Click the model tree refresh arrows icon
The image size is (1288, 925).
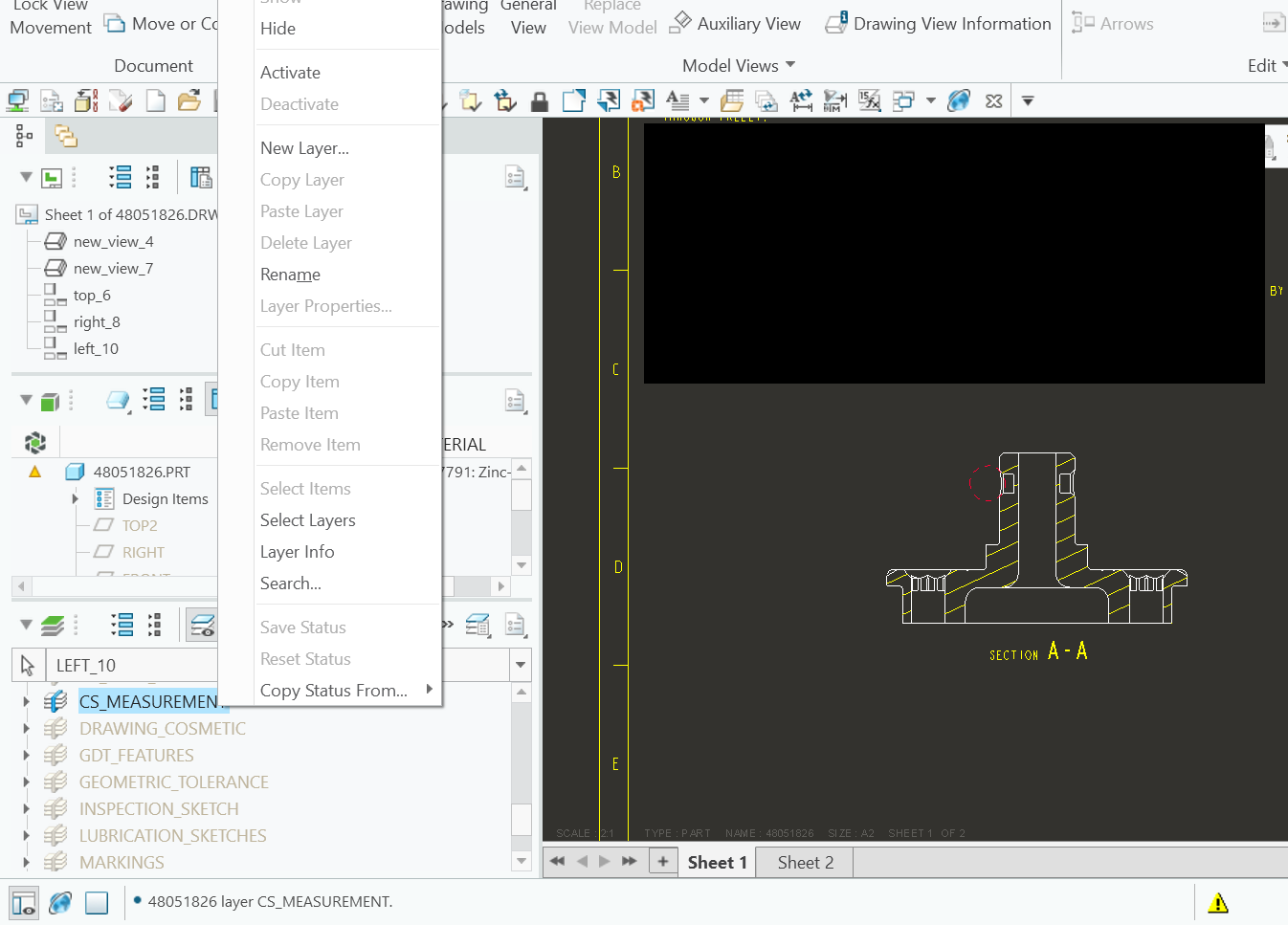[35, 442]
